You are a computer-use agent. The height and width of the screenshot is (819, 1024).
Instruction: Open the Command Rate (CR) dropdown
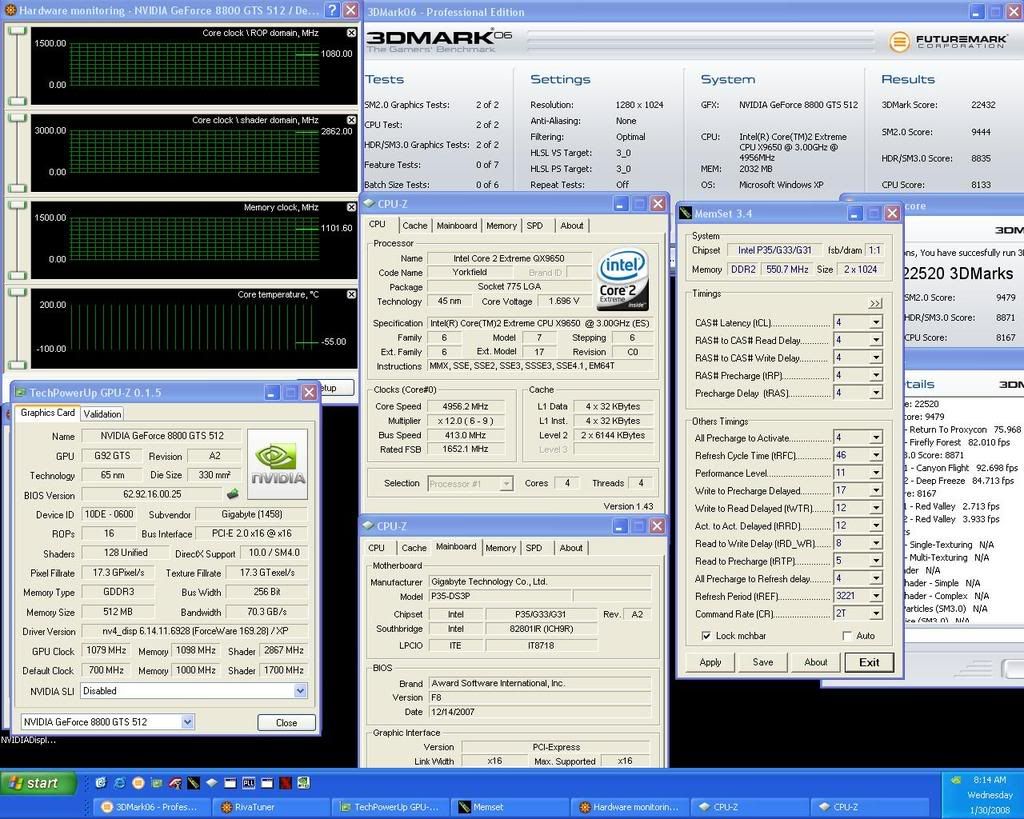click(875, 613)
